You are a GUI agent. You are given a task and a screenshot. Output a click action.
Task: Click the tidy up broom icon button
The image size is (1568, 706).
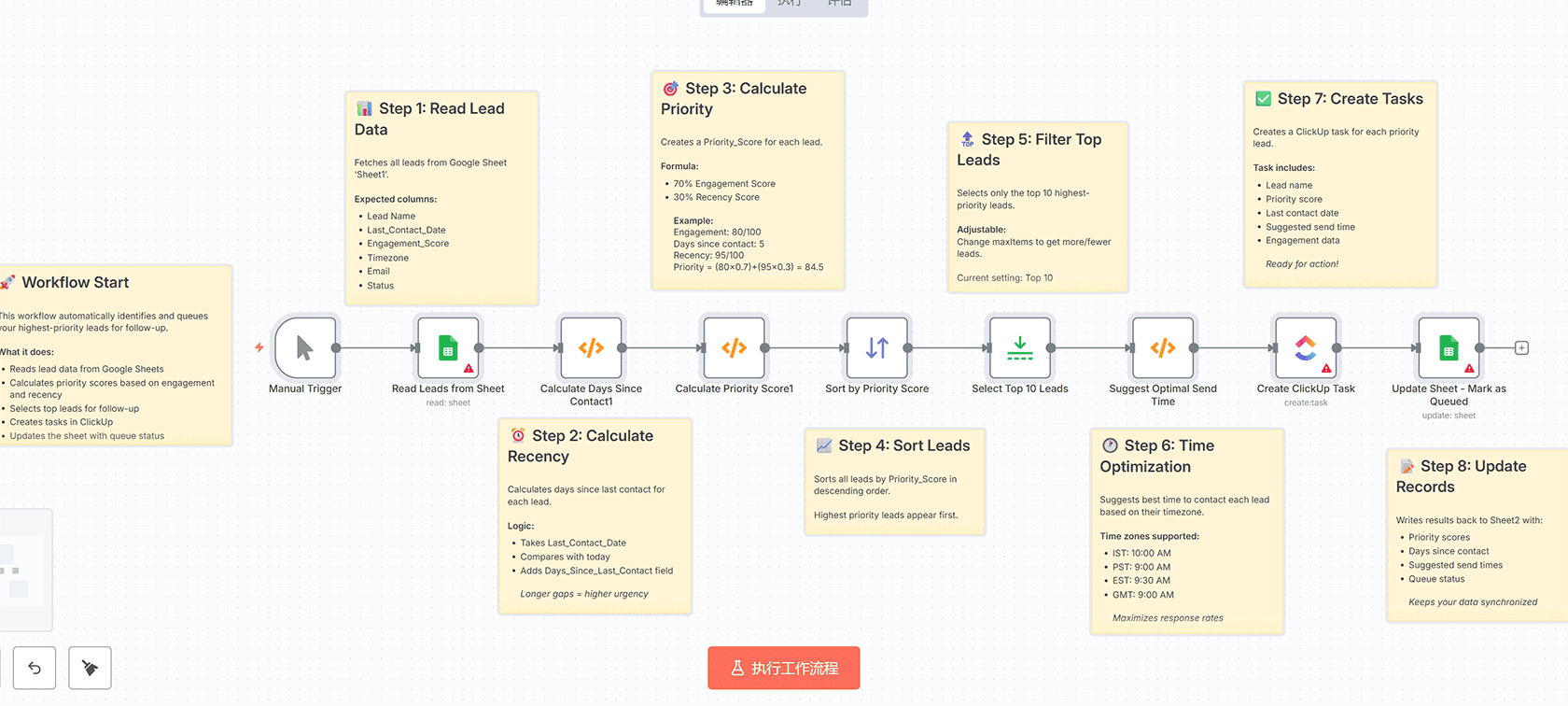click(x=90, y=668)
